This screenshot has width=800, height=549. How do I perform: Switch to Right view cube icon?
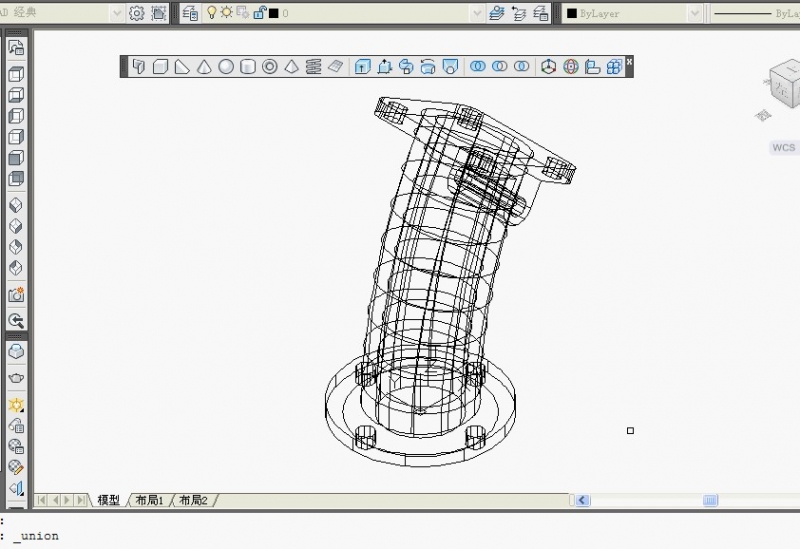pos(16,137)
